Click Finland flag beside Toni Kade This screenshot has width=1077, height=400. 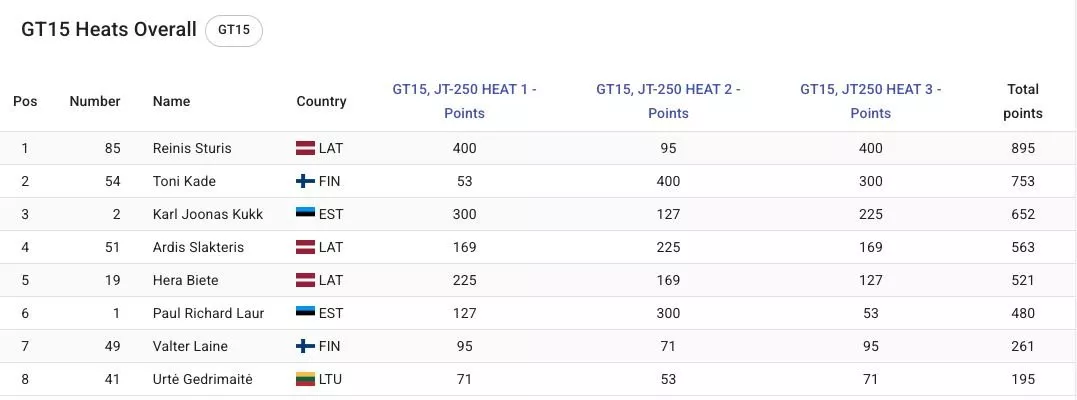click(x=305, y=181)
